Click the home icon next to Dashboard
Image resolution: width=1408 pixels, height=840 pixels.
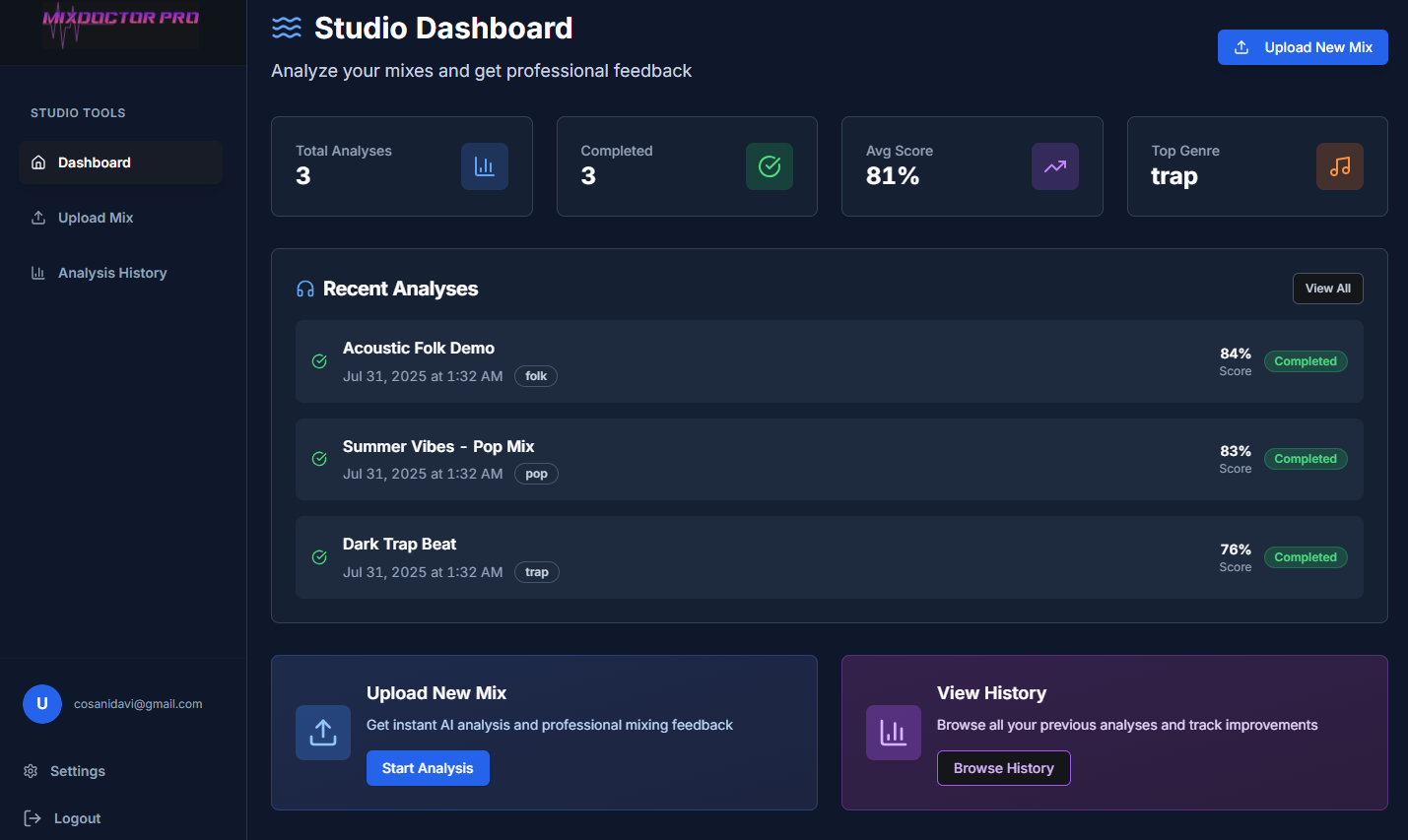point(38,162)
